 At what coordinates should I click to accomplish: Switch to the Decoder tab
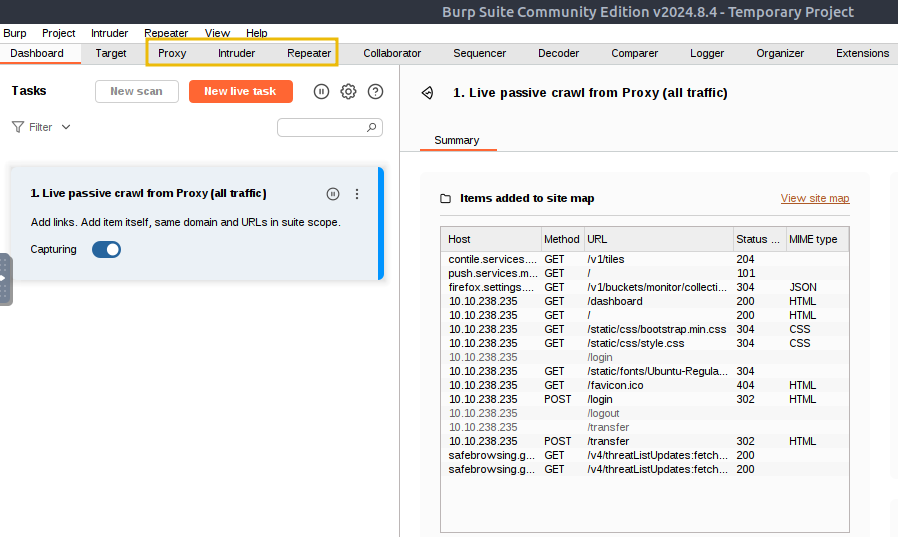(x=558, y=53)
